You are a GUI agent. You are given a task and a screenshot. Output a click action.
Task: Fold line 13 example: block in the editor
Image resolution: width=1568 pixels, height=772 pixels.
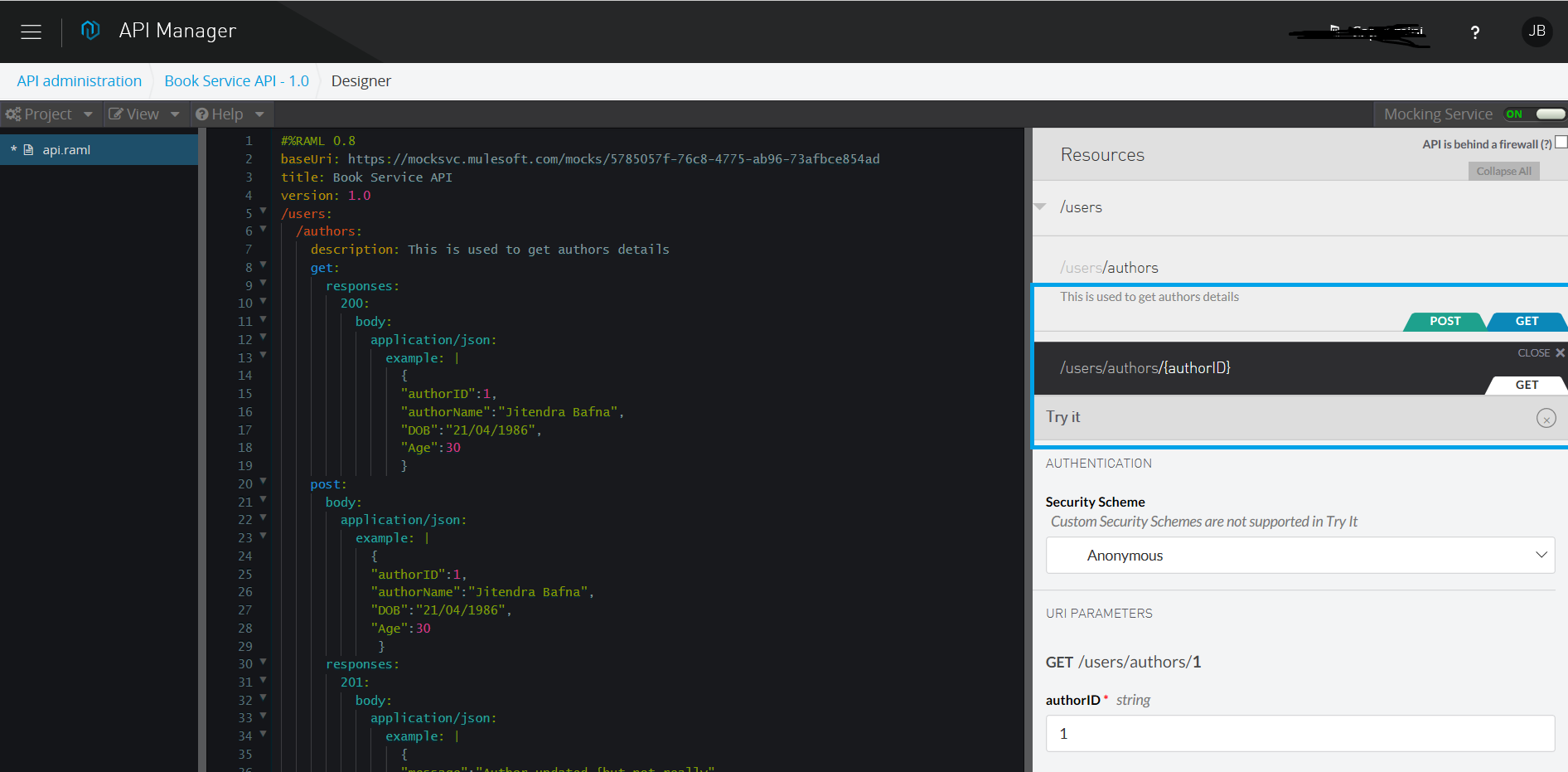(x=263, y=356)
